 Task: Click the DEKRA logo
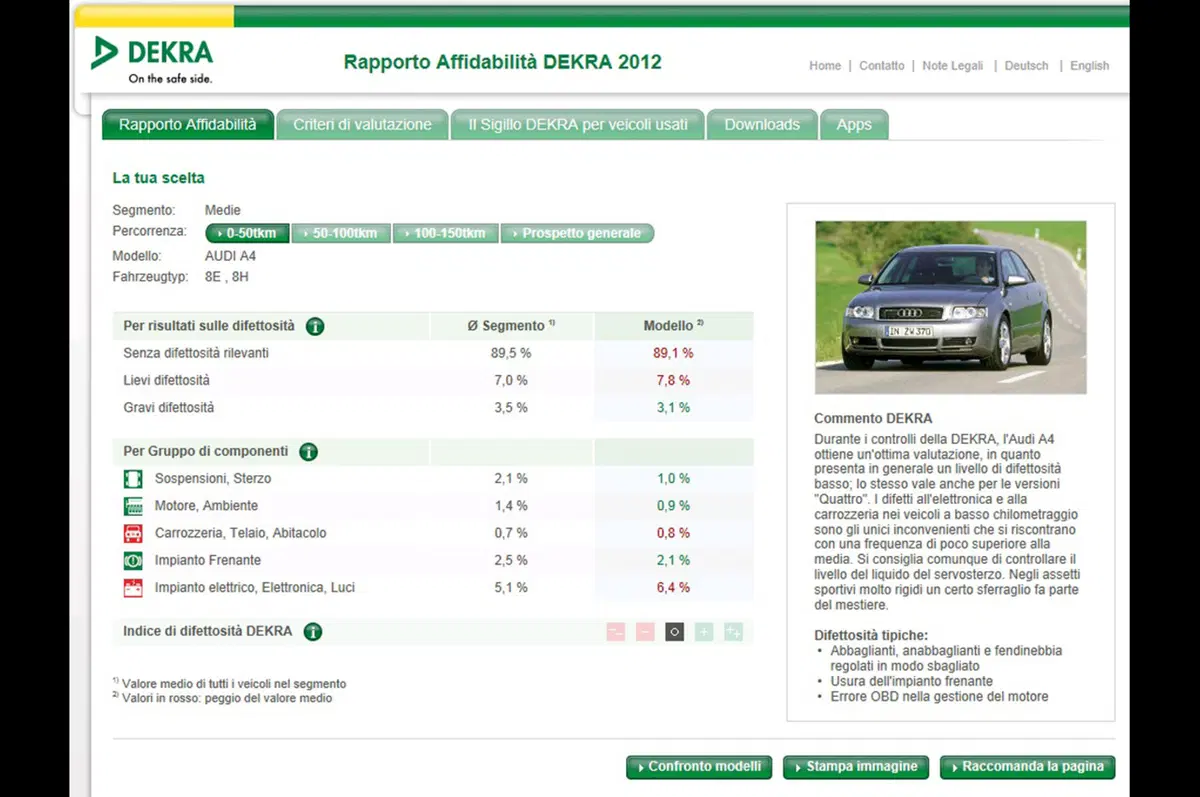click(x=152, y=59)
